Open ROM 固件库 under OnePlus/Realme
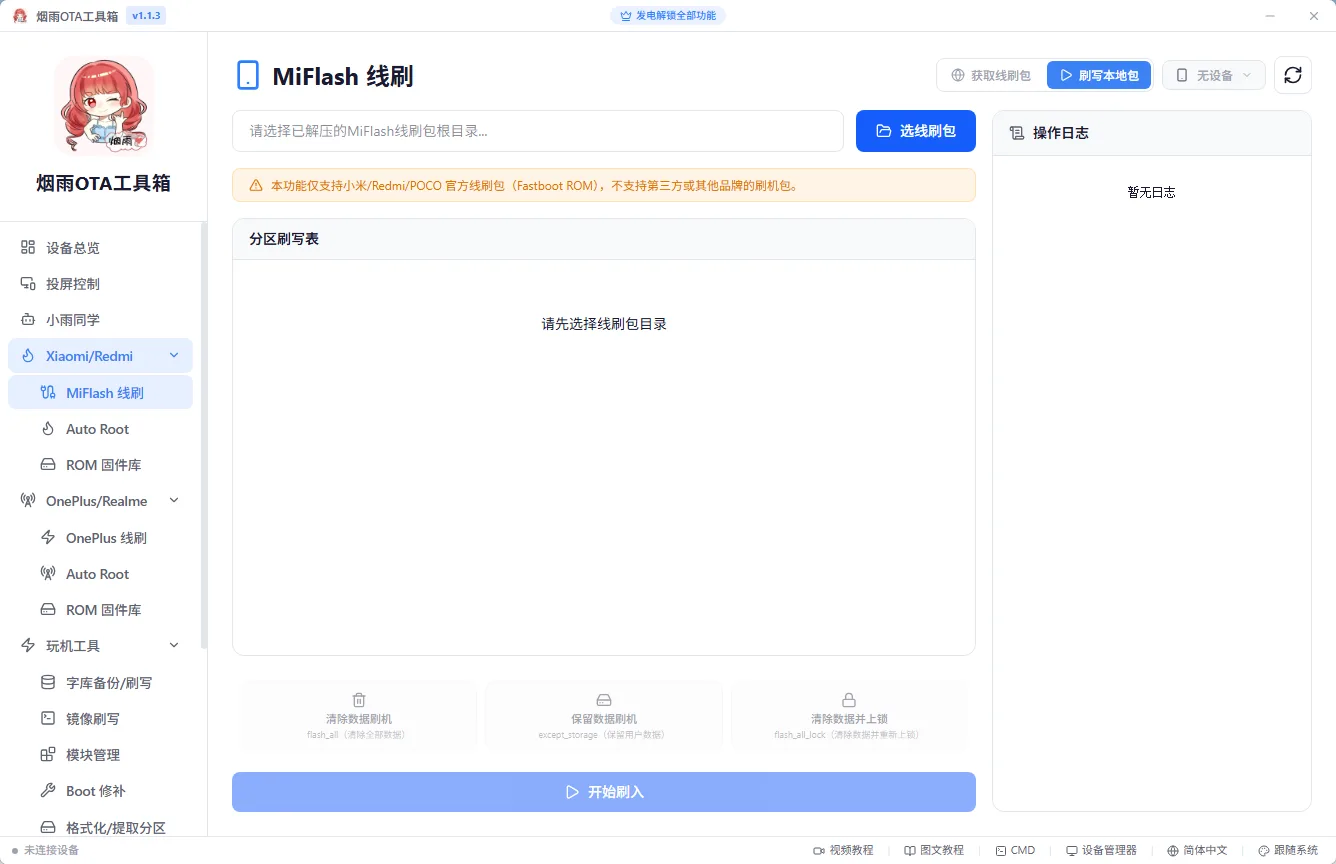 [100, 610]
